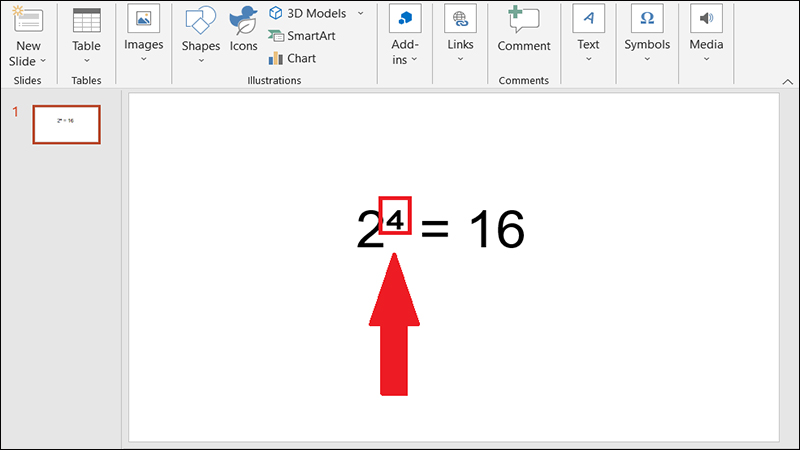Click the Add-ins icon
Screen dimensions: 800x450
[405, 18]
